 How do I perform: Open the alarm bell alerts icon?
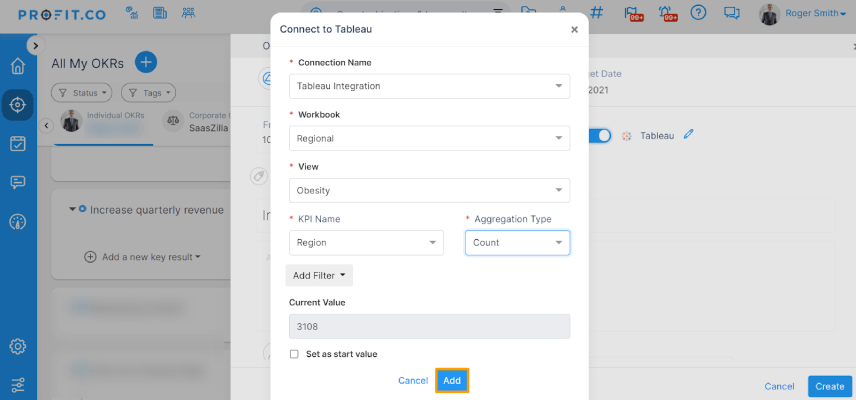(668, 14)
